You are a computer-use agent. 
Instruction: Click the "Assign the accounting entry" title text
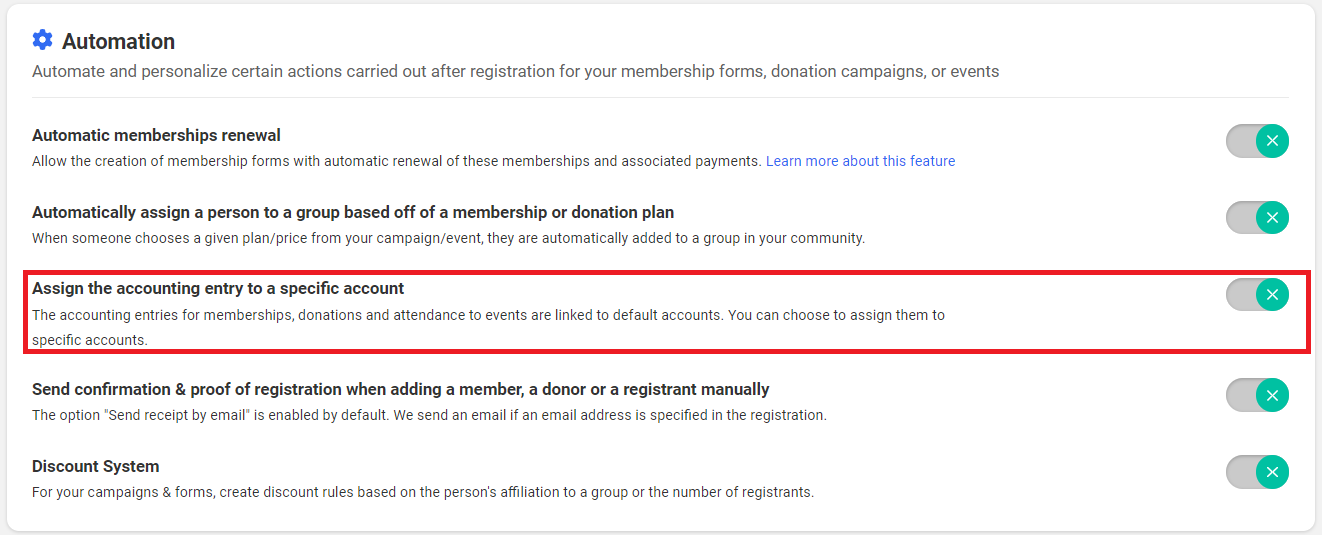tap(218, 288)
